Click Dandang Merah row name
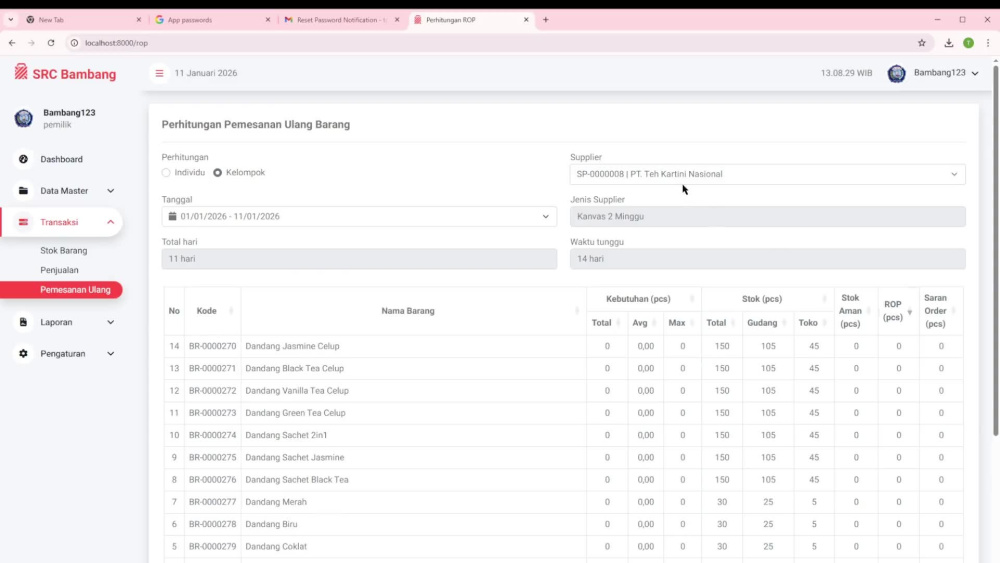 pos(276,502)
